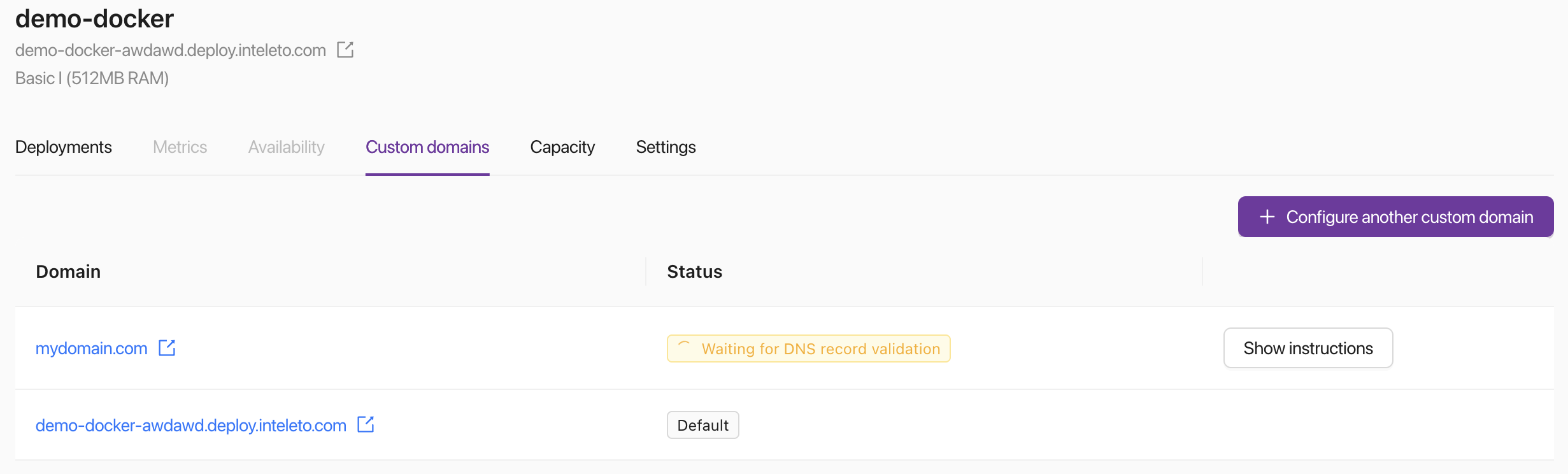Go to the Capacity tab
The height and width of the screenshot is (474, 1568).
click(x=562, y=147)
